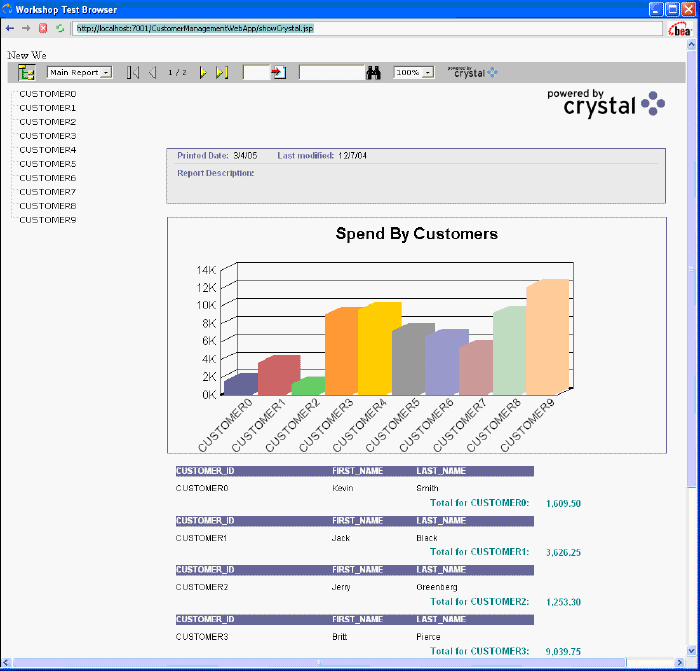700x671 pixels.
Task: Click the last name Pierce
Action: tap(428, 637)
